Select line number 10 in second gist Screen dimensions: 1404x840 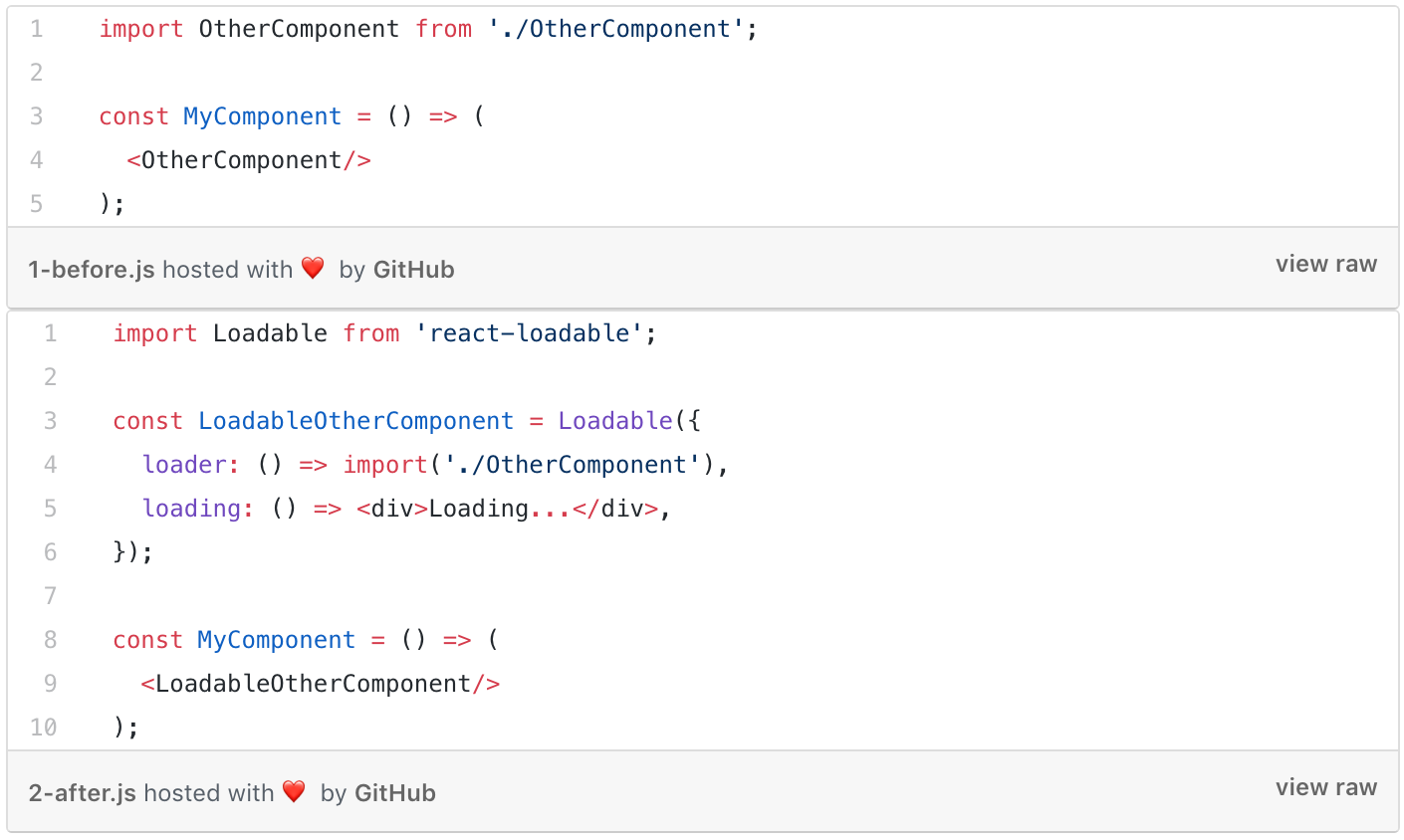[44, 728]
